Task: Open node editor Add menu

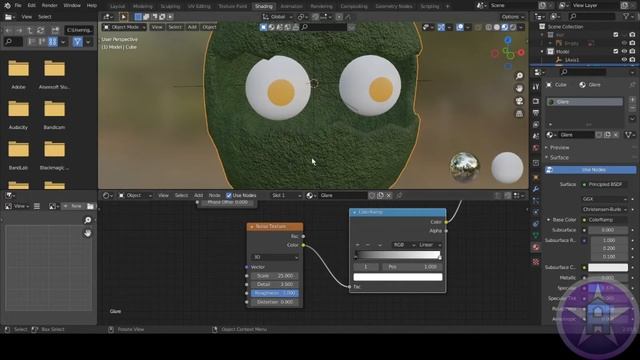Action: point(198,196)
